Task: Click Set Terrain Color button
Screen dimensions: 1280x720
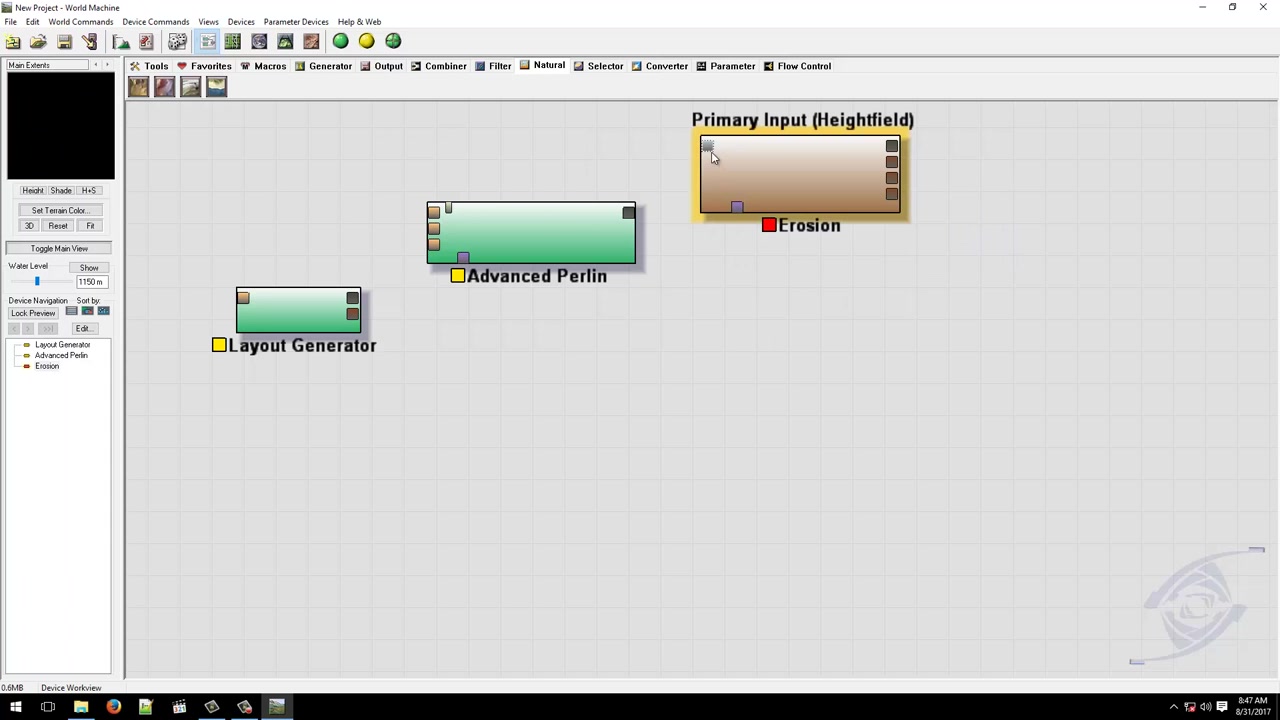Action: click(x=59, y=210)
